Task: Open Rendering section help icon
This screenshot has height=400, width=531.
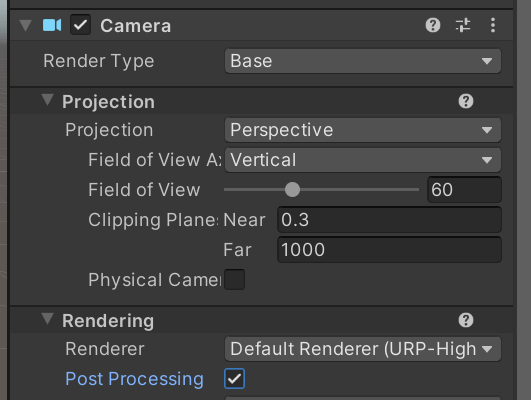Action: 466,320
